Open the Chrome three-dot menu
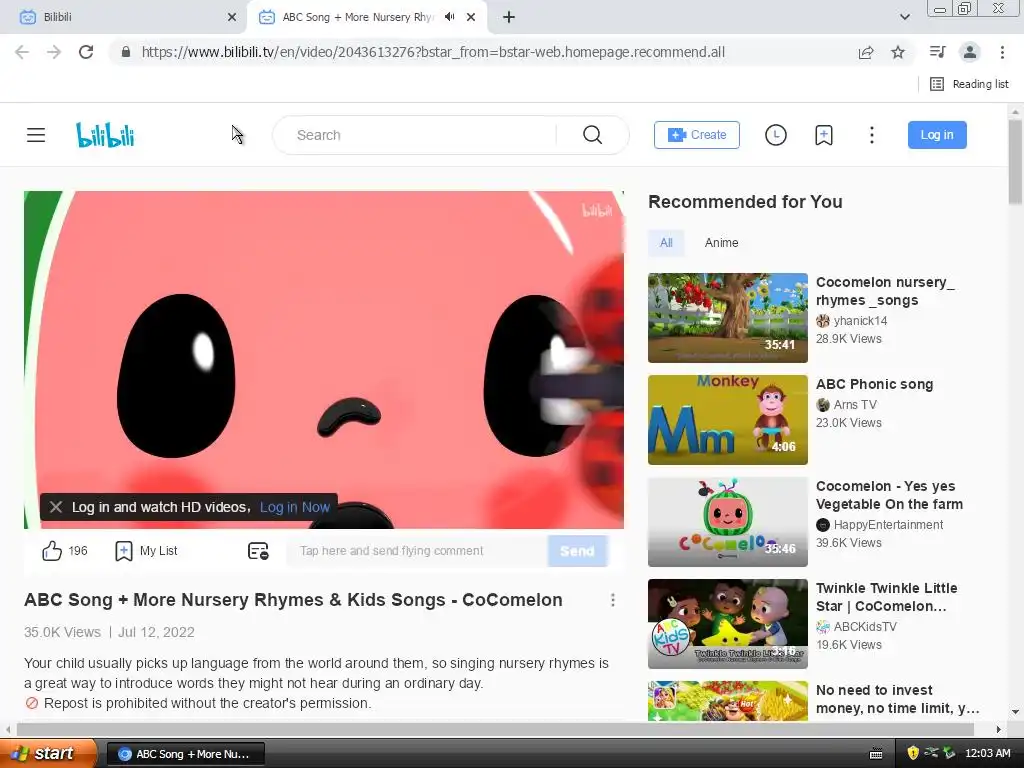Screen dimensions: 1024x768 [x=1002, y=52]
